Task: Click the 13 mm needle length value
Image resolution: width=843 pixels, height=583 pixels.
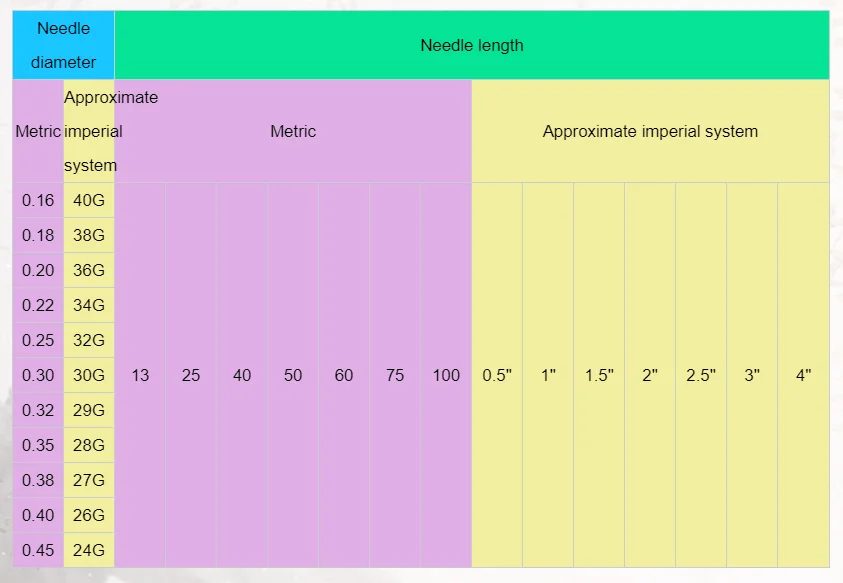Action: click(140, 375)
